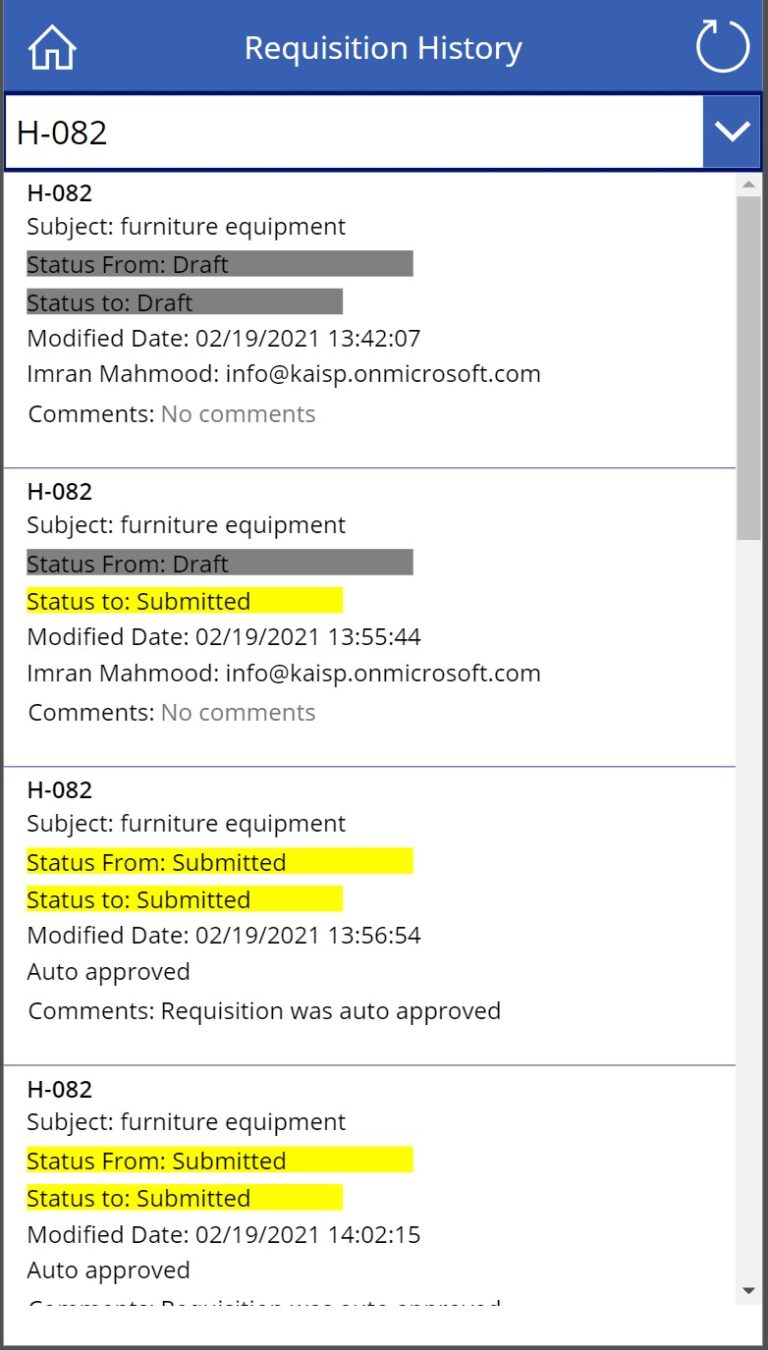Viewport: 768px width, 1350px height.
Task: Click the H-082 combo box field
Action: pyautogui.click(x=300, y=129)
